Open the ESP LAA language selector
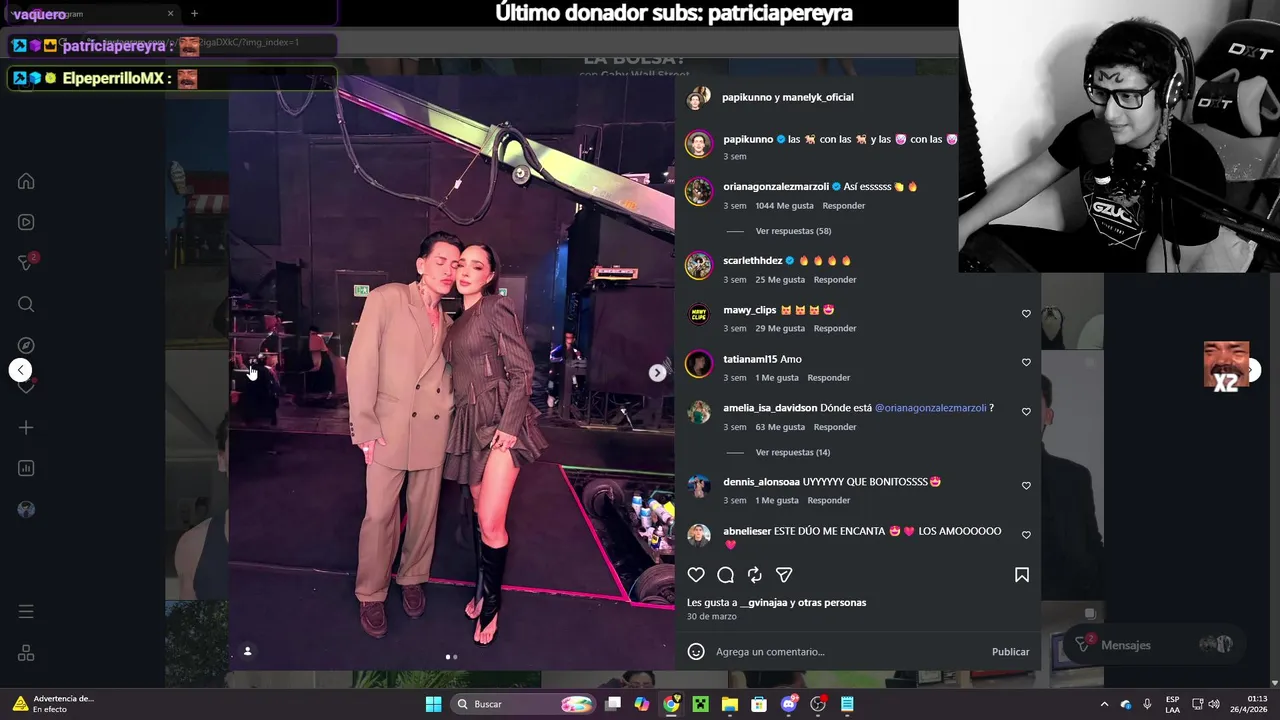 click(x=1172, y=704)
